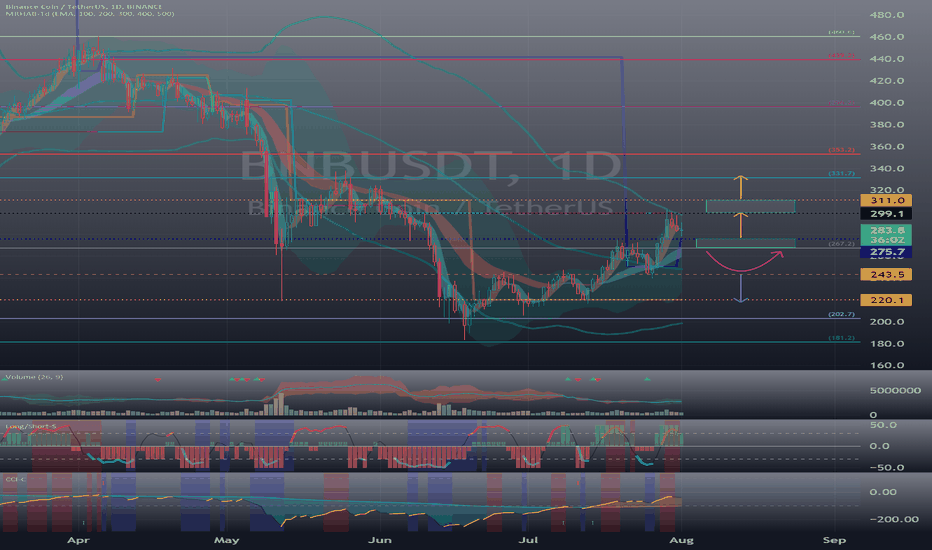Click the 420.0 price axis value

click(x=887, y=81)
